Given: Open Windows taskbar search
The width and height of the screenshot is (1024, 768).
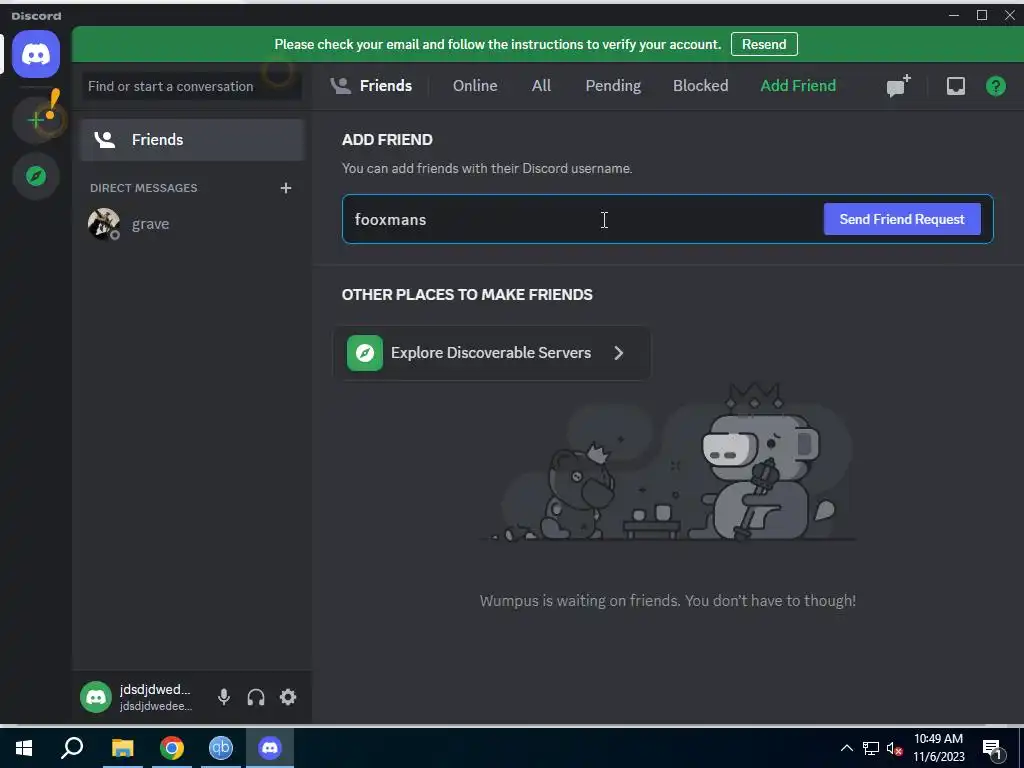Looking at the screenshot, I should pos(72,748).
